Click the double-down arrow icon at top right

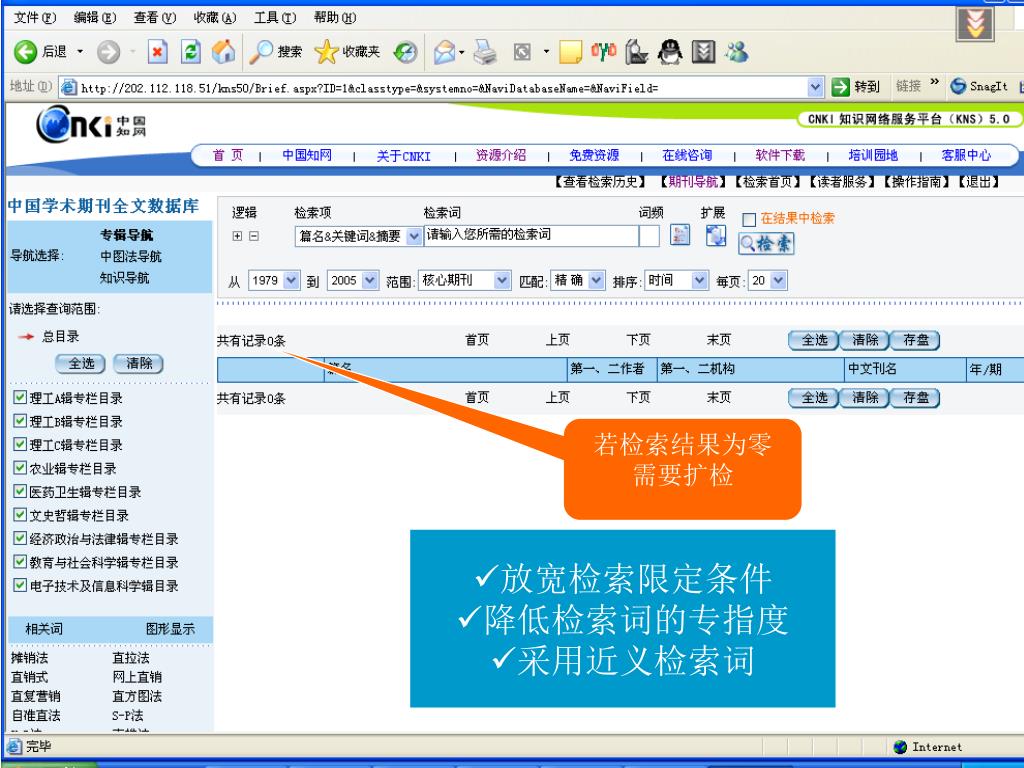tap(975, 24)
